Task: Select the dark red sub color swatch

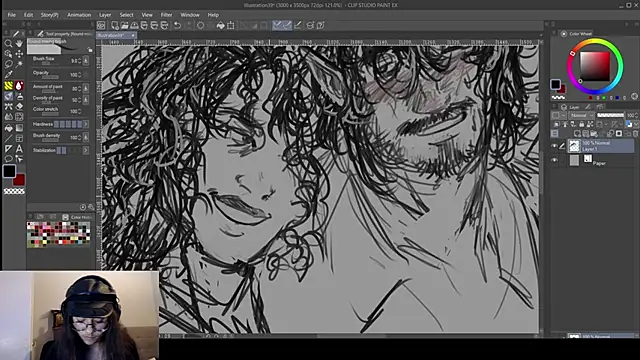Action: click(x=19, y=180)
